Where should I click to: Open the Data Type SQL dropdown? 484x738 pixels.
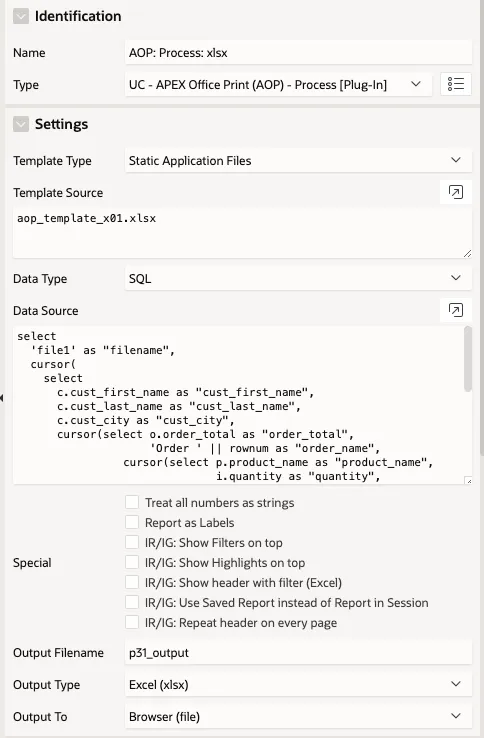tap(298, 279)
